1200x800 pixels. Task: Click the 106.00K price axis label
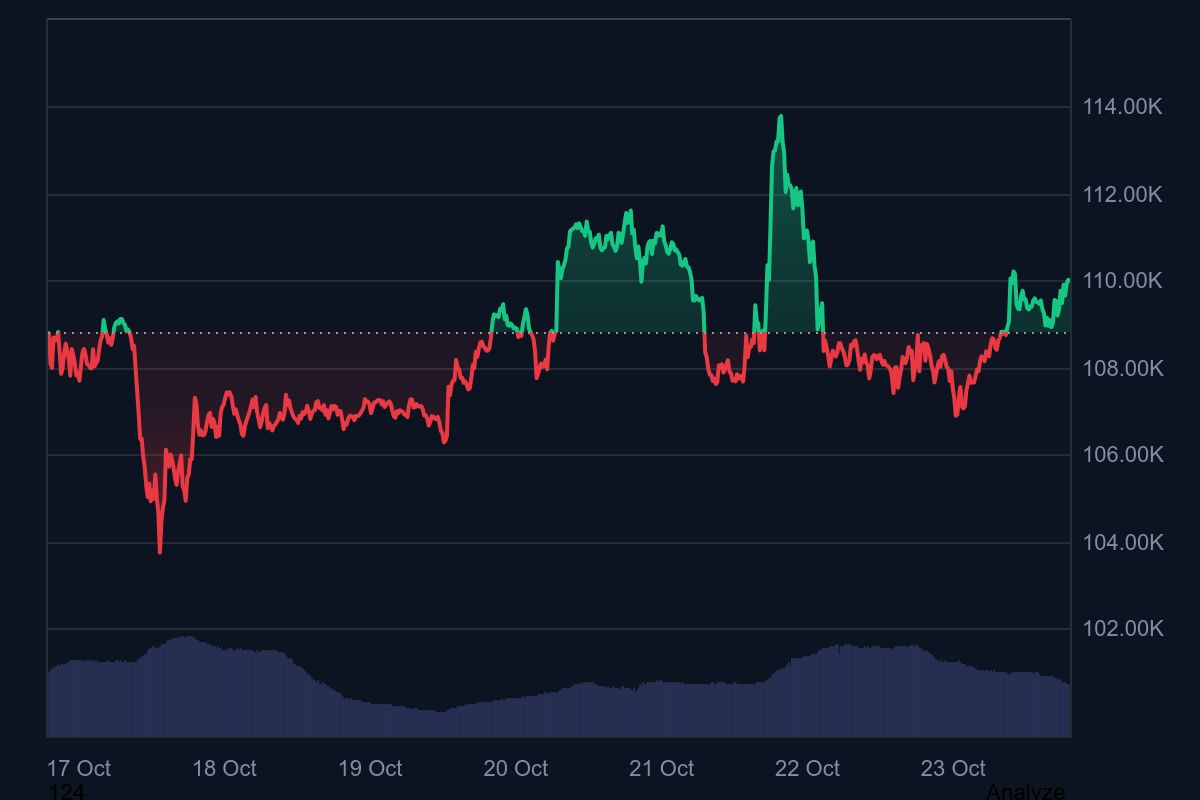[x=1122, y=455]
